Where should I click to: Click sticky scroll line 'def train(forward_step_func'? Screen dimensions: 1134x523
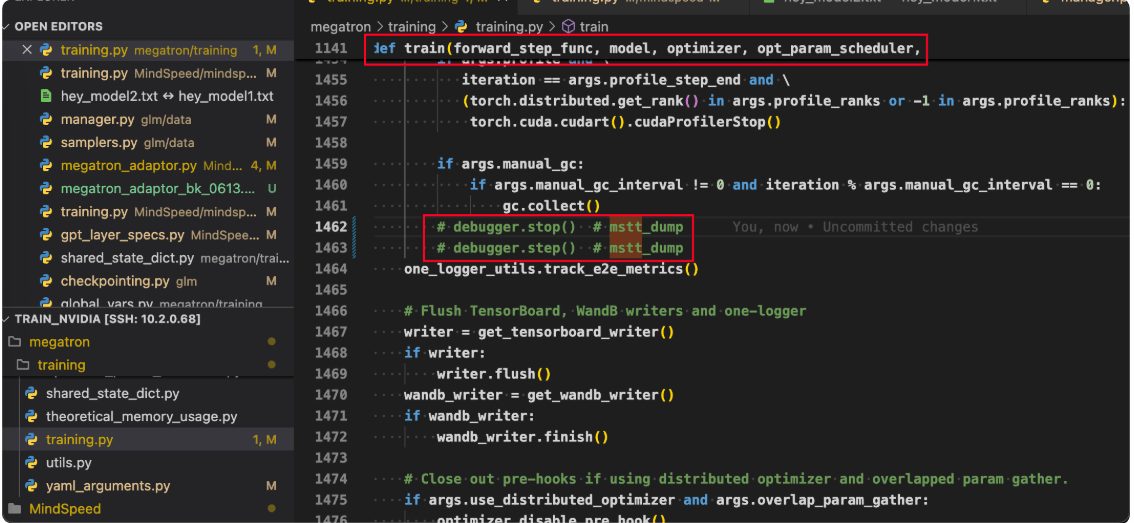(x=649, y=48)
